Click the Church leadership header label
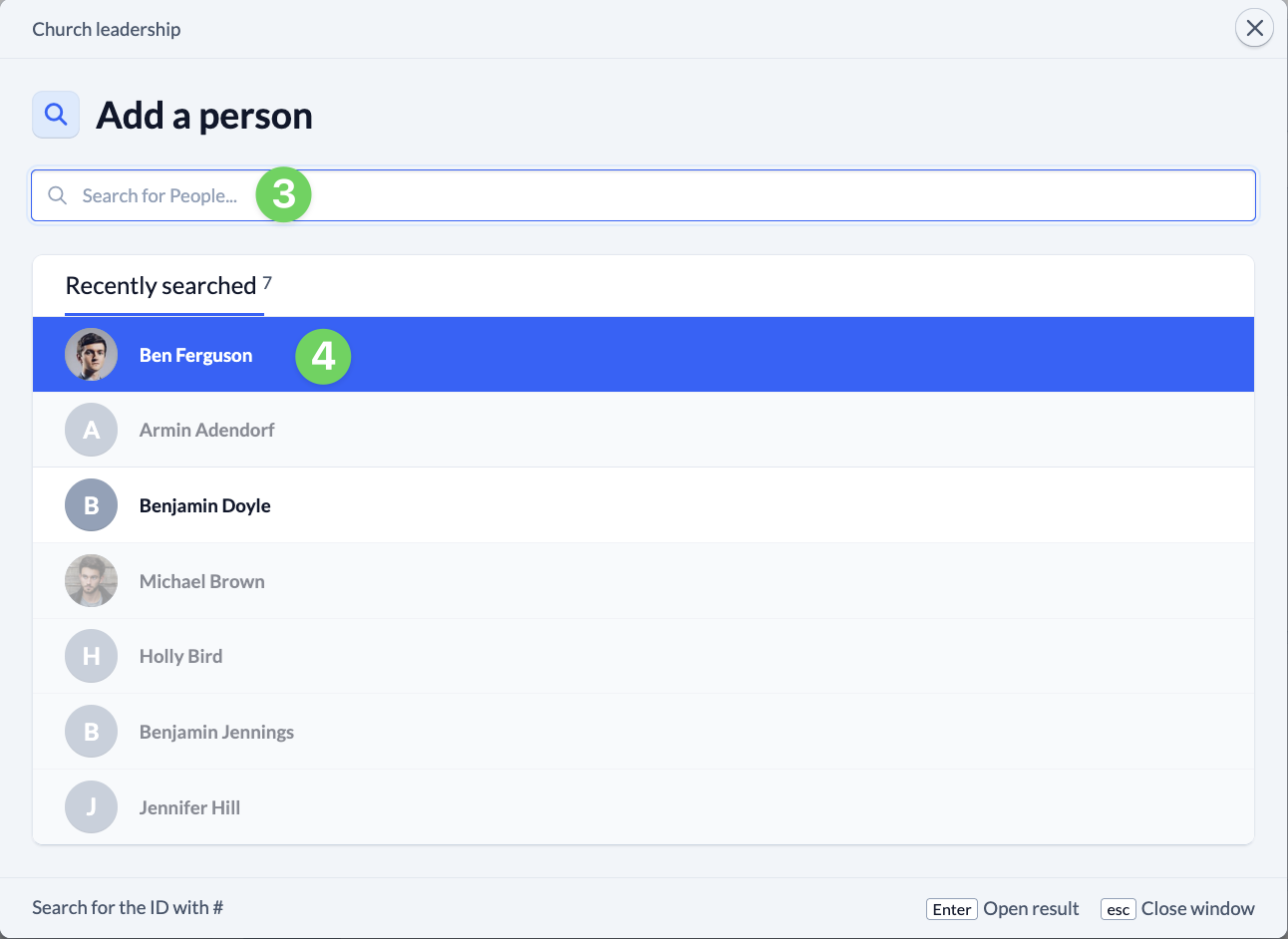Screen dimensions: 1288x939 [x=106, y=29]
